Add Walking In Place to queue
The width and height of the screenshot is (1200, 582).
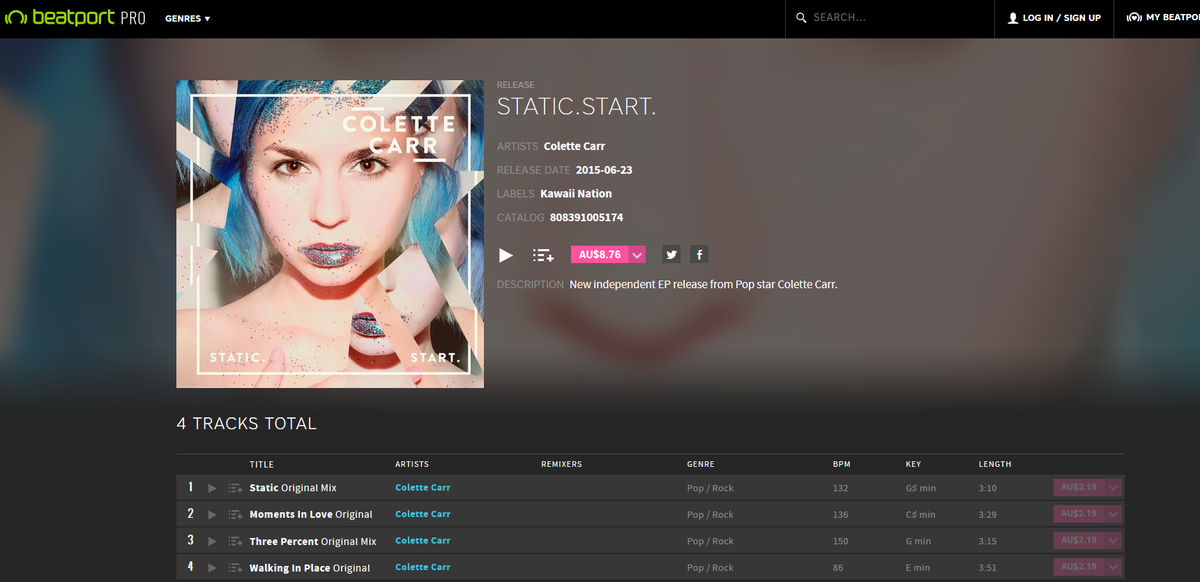[235, 568]
